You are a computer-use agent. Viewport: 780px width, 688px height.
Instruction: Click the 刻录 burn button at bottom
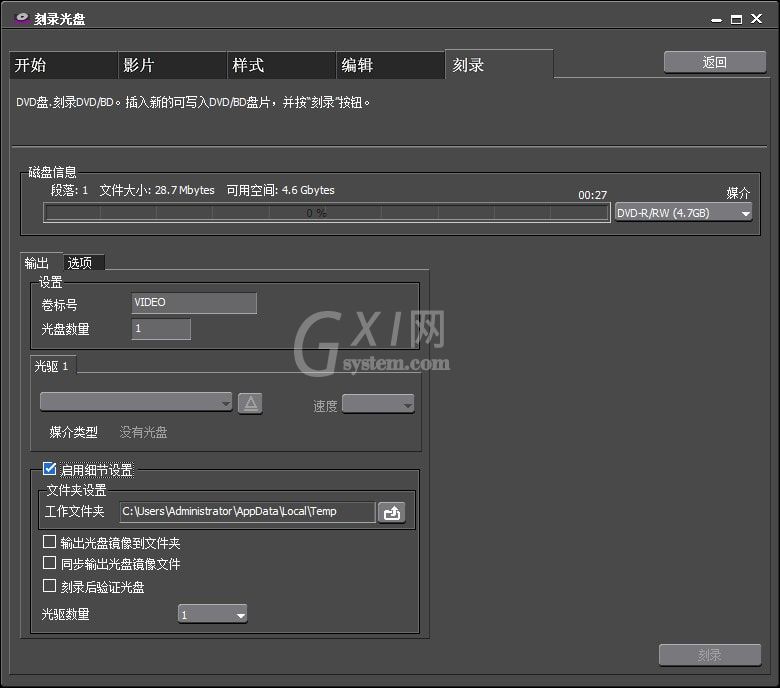click(x=710, y=655)
